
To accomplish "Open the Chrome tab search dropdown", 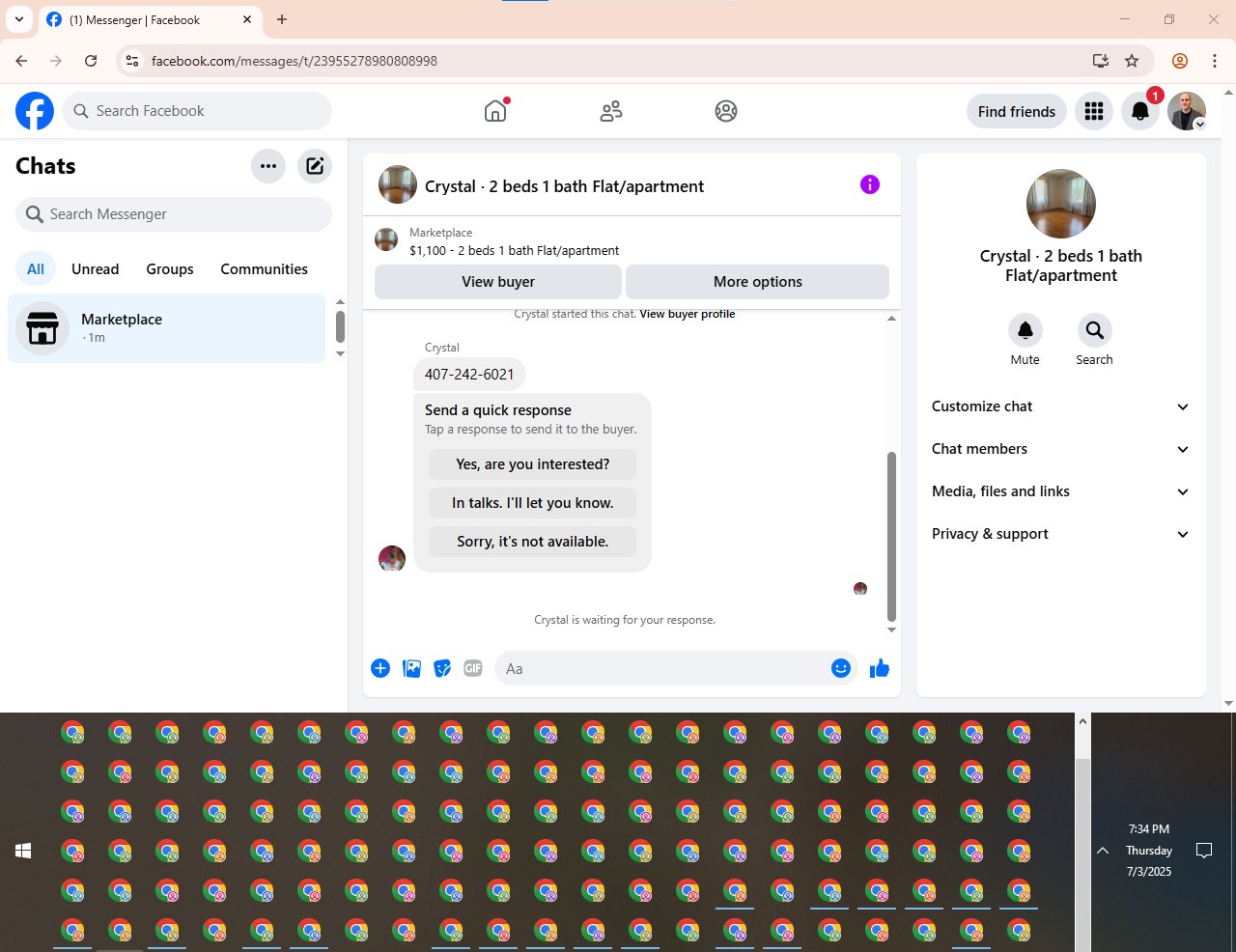I will (x=19, y=19).
